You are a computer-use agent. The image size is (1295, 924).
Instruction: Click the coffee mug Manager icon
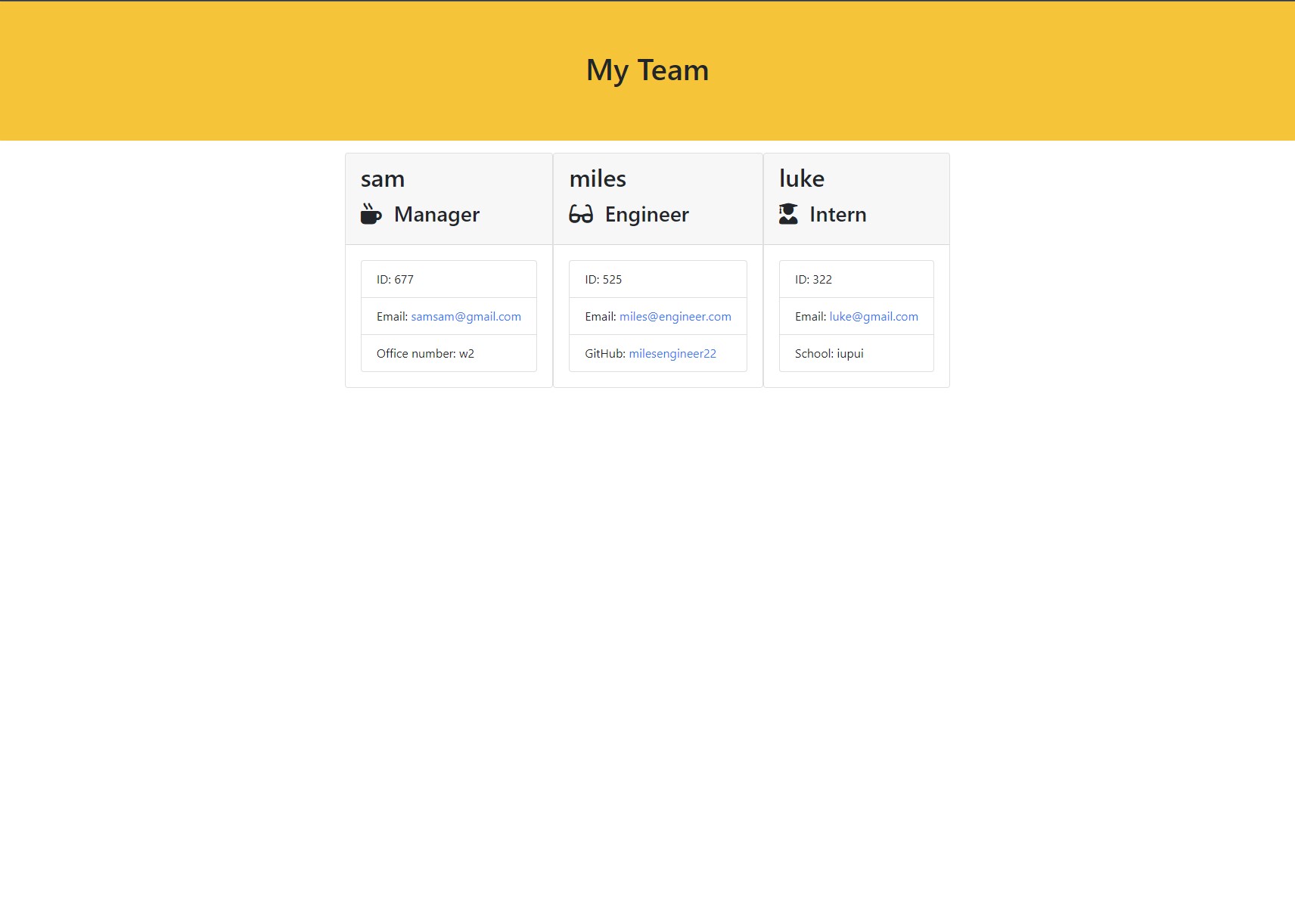click(x=371, y=214)
